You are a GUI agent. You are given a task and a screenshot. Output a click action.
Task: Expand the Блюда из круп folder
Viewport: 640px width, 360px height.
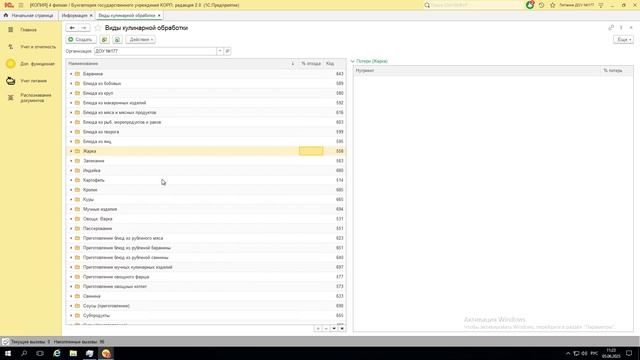pos(71,93)
